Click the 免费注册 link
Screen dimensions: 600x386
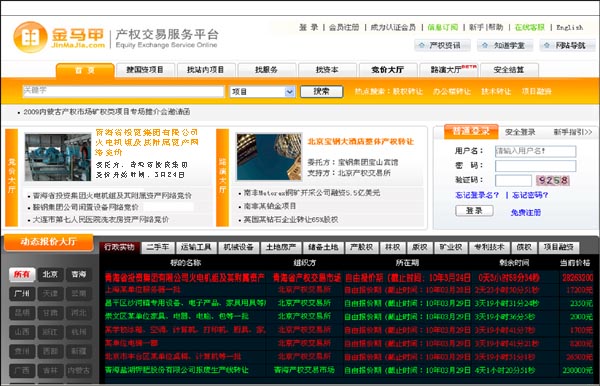tap(526, 212)
